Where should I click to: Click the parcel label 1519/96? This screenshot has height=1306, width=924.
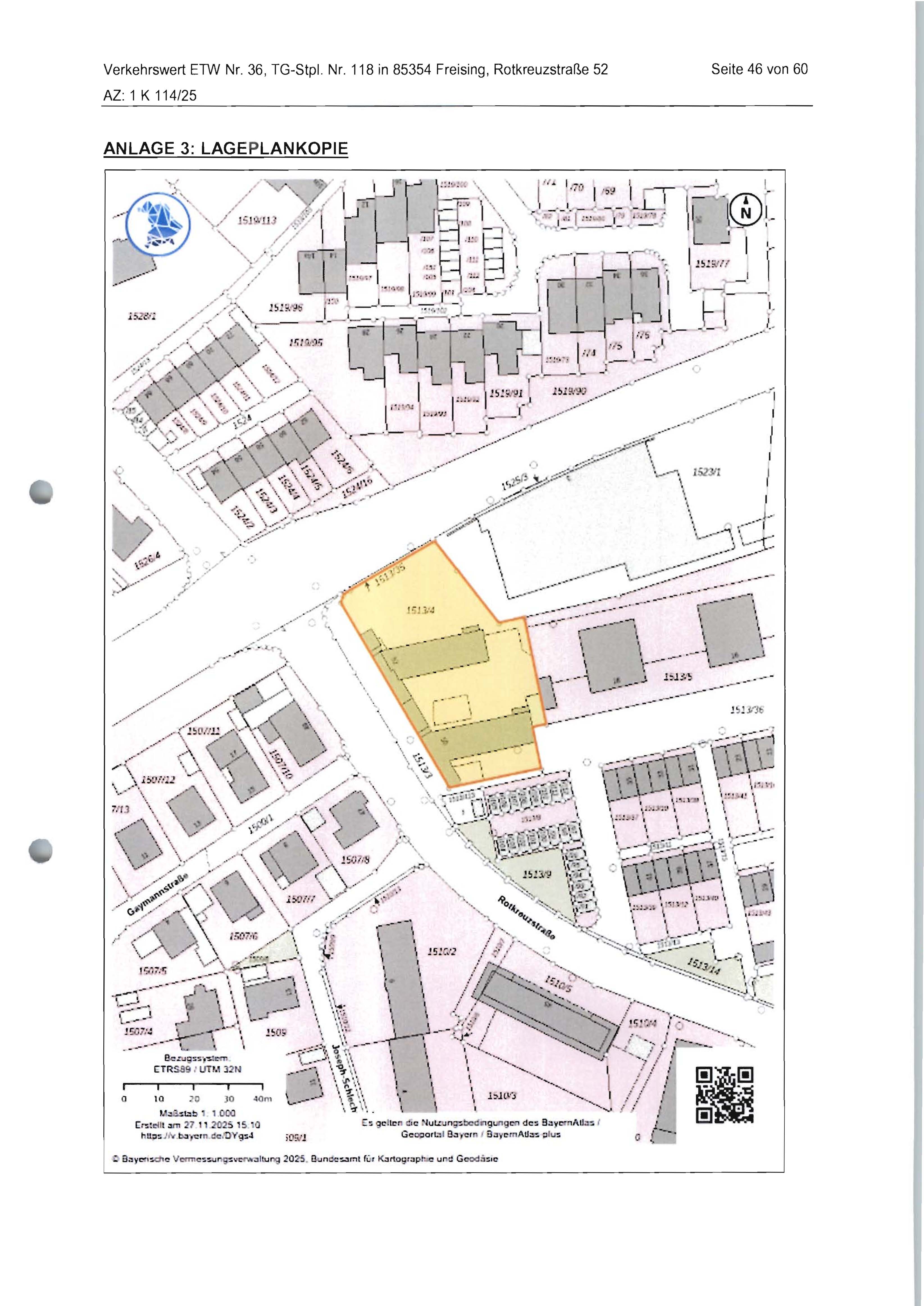[286, 308]
